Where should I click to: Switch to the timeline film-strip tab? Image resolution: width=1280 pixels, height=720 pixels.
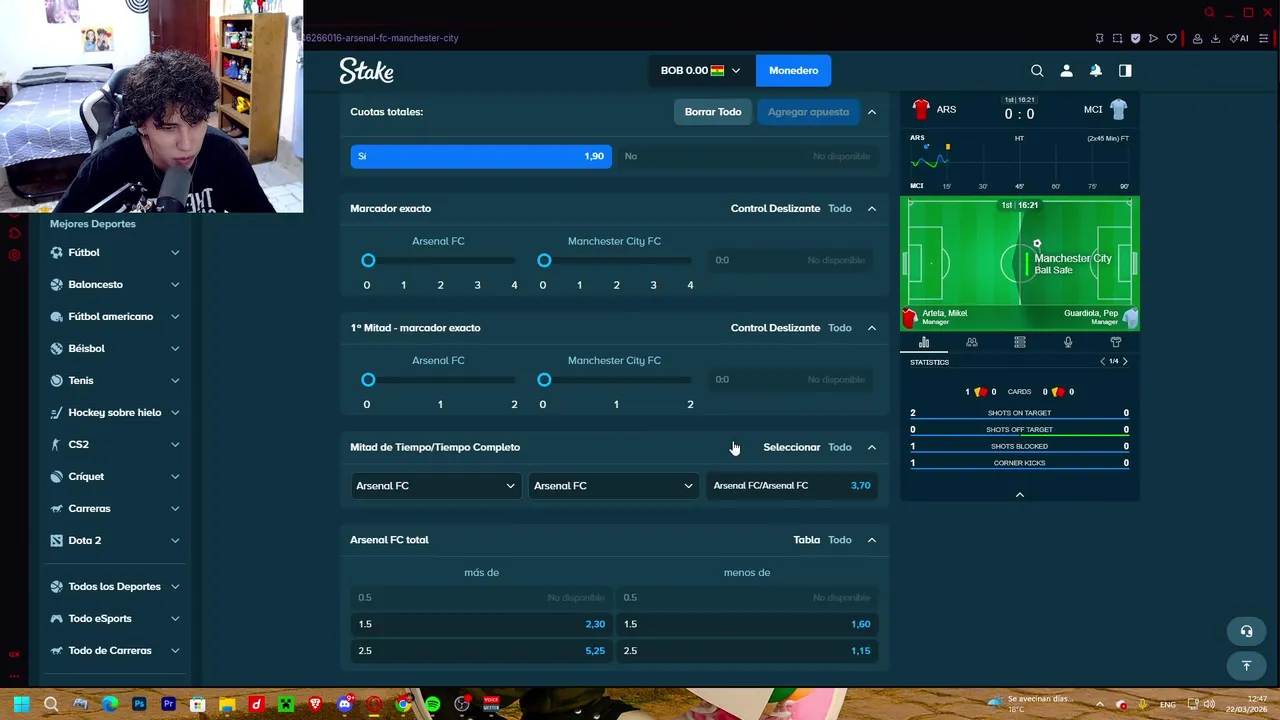(1020, 342)
